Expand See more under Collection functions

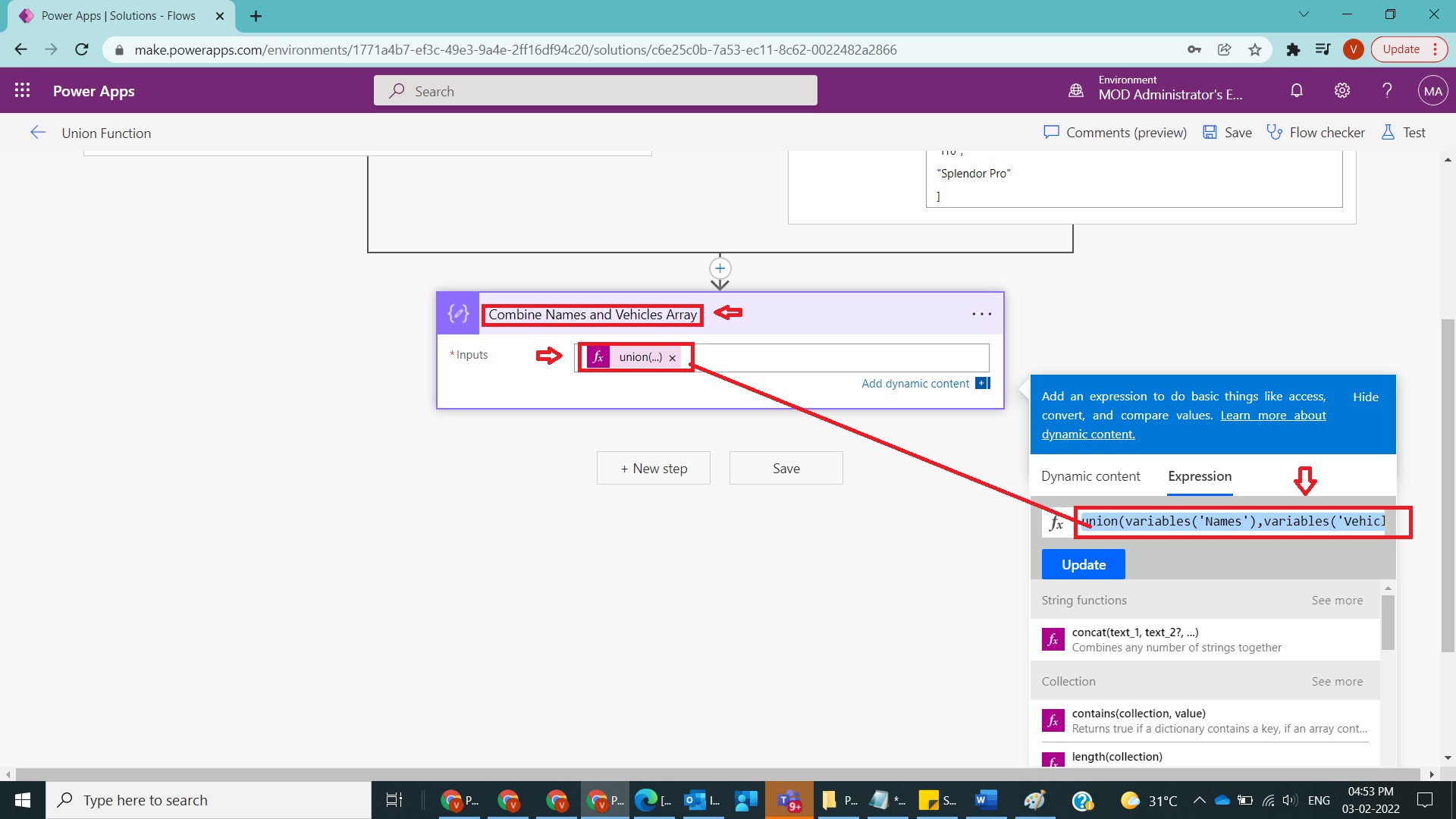(x=1336, y=681)
